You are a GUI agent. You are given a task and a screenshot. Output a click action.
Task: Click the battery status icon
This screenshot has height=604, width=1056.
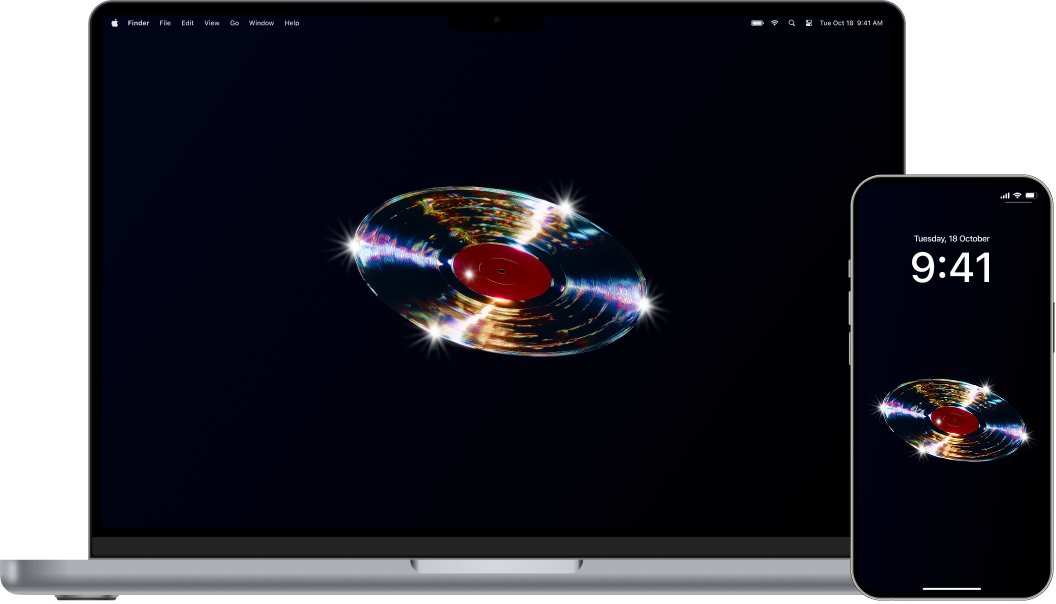click(757, 22)
